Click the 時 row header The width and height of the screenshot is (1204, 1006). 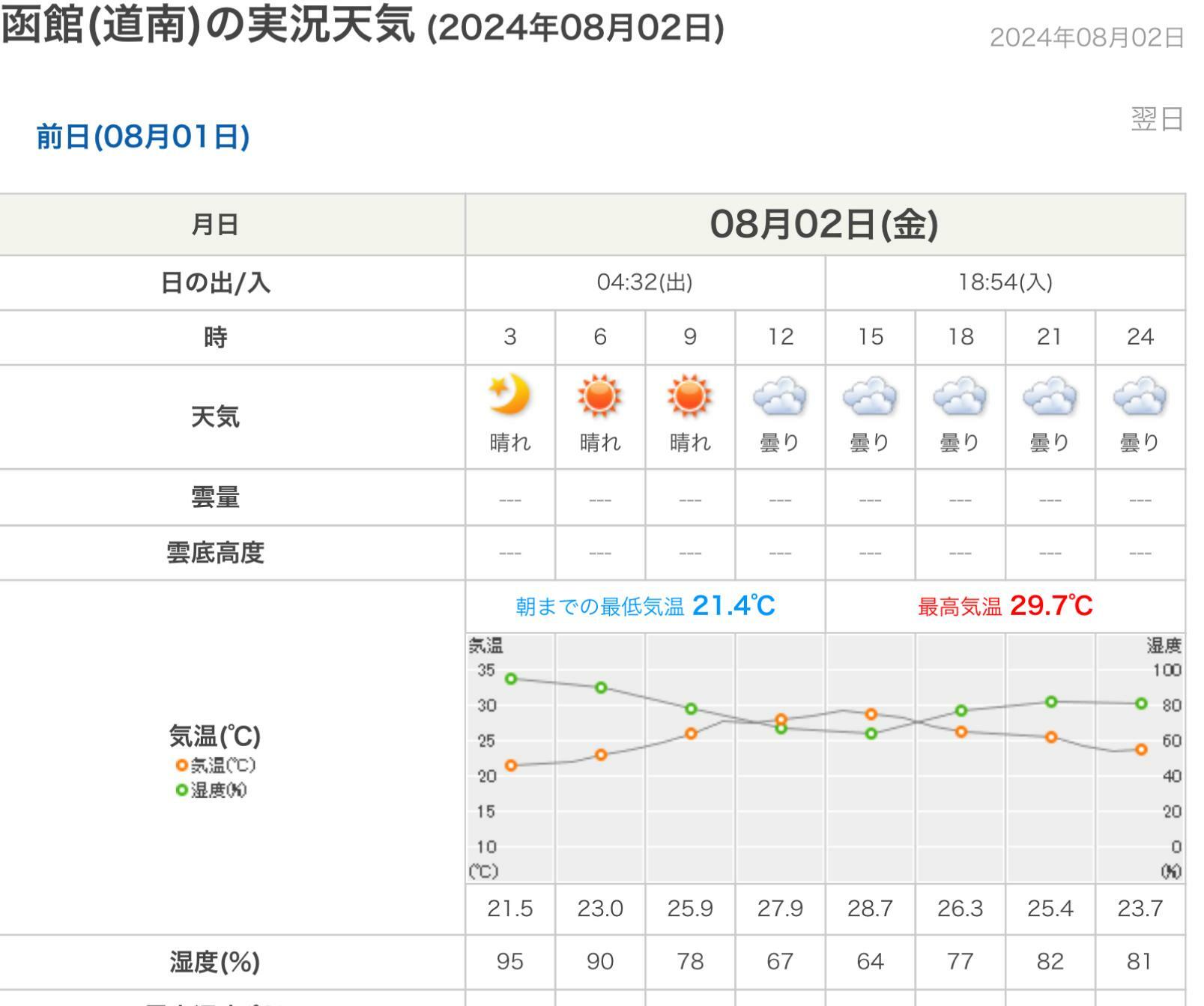click(215, 337)
